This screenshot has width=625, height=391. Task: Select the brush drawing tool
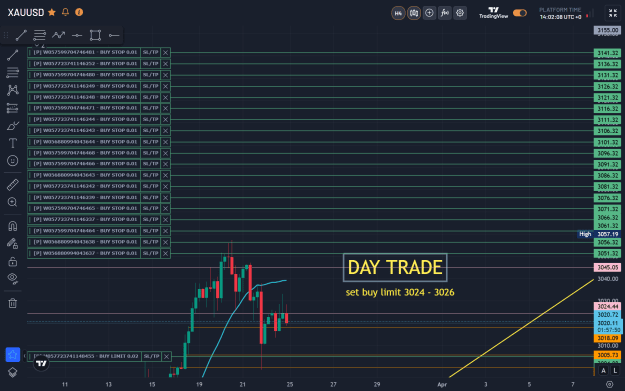(x=13, y=126)
